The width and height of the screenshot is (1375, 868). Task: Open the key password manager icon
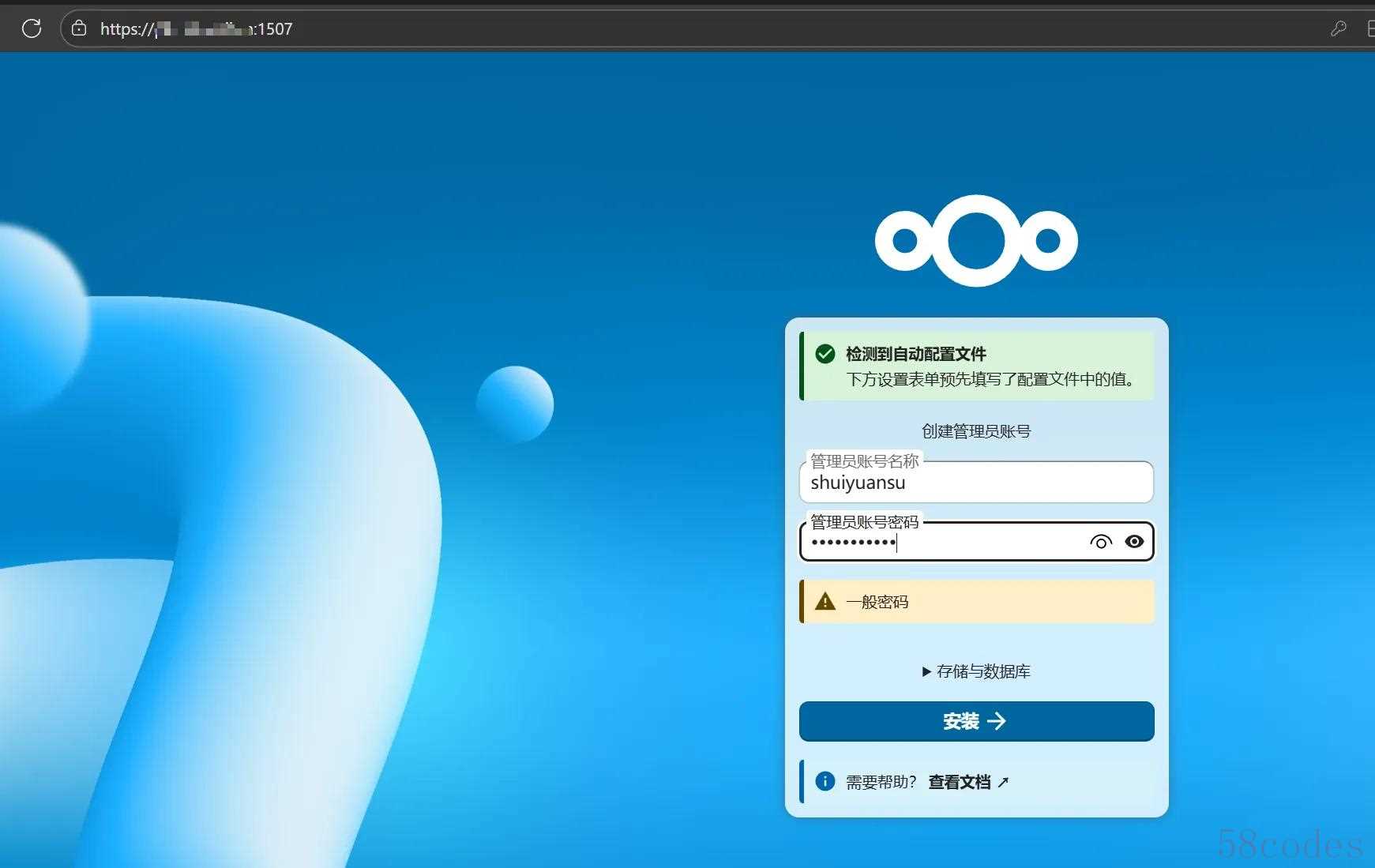(1338, 28)
